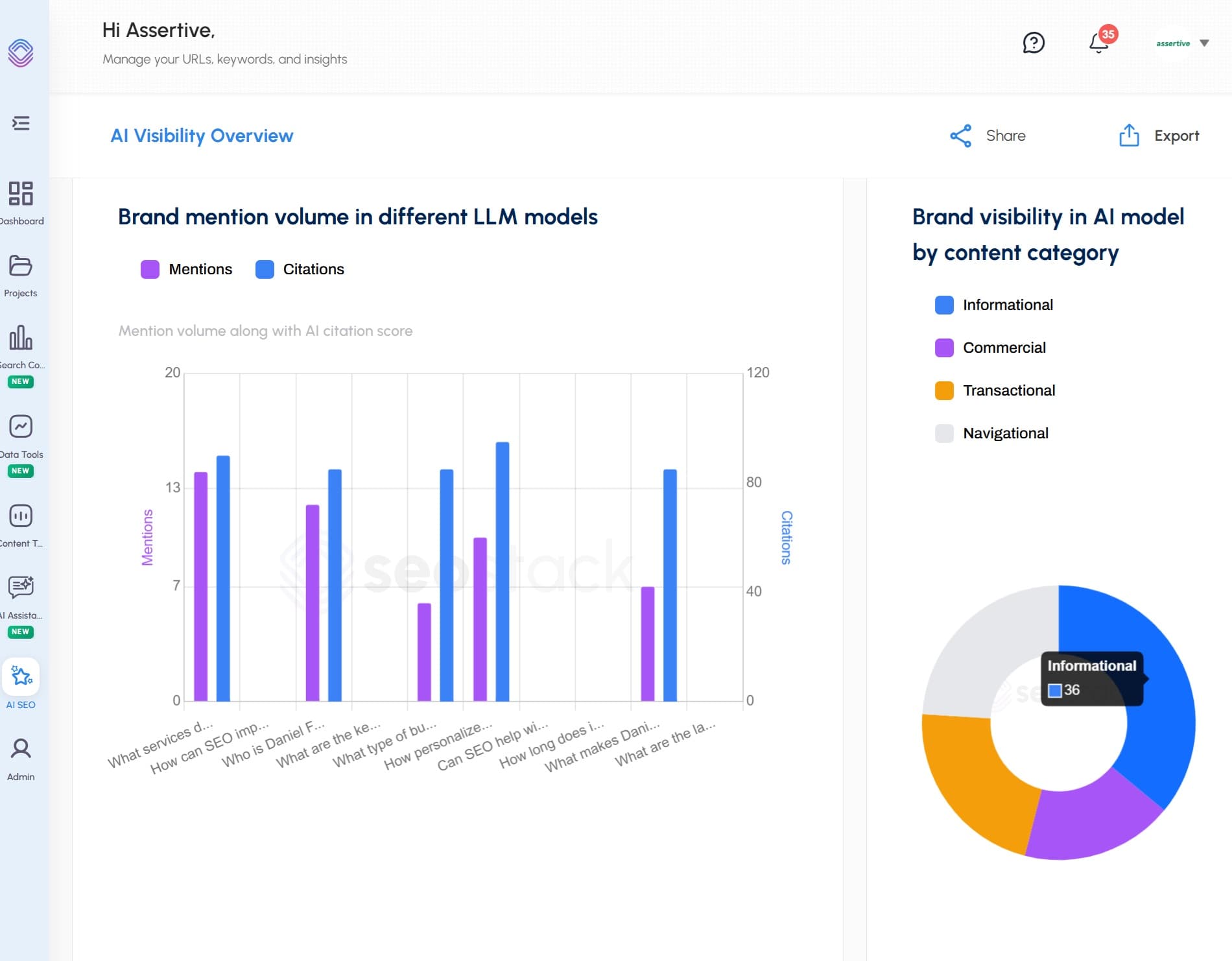
Task: Click 'Who is Daniel F...' axis label
Action: [x=272, y=744]
